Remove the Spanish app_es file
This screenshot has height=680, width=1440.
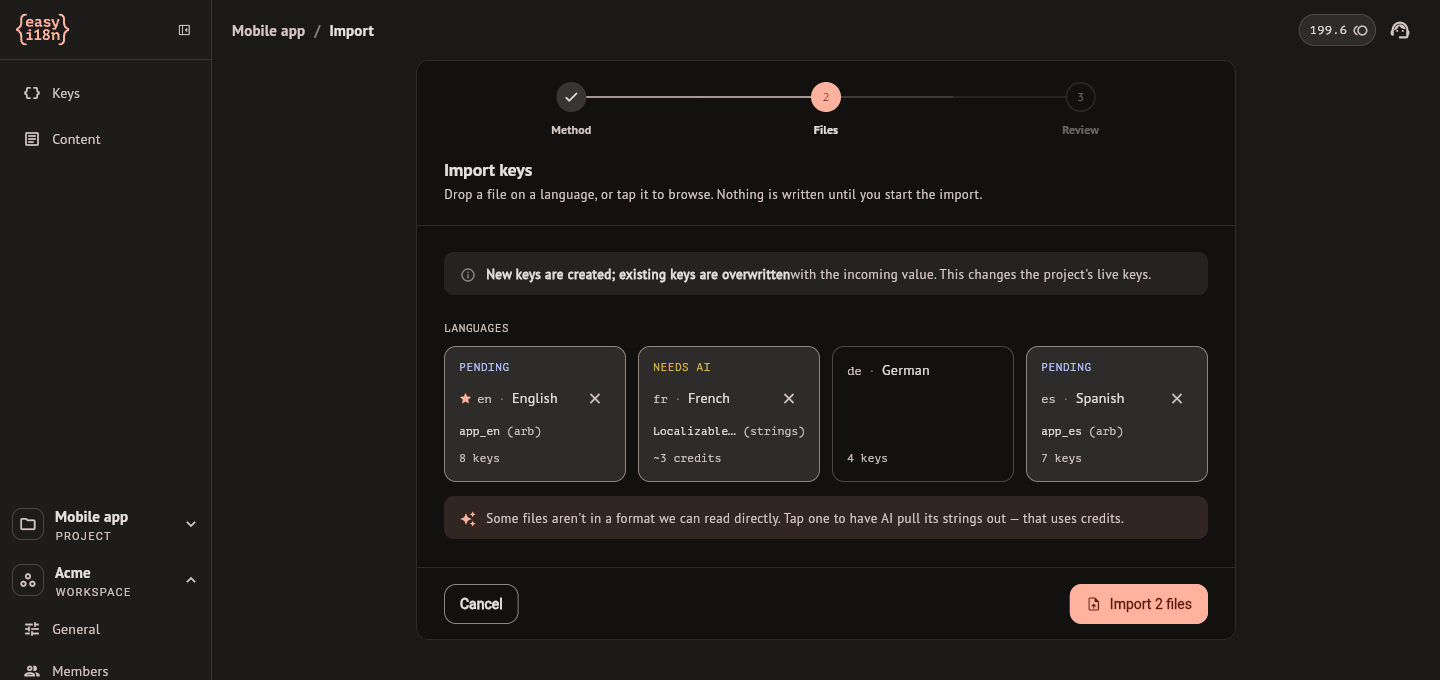(1177, 398)
